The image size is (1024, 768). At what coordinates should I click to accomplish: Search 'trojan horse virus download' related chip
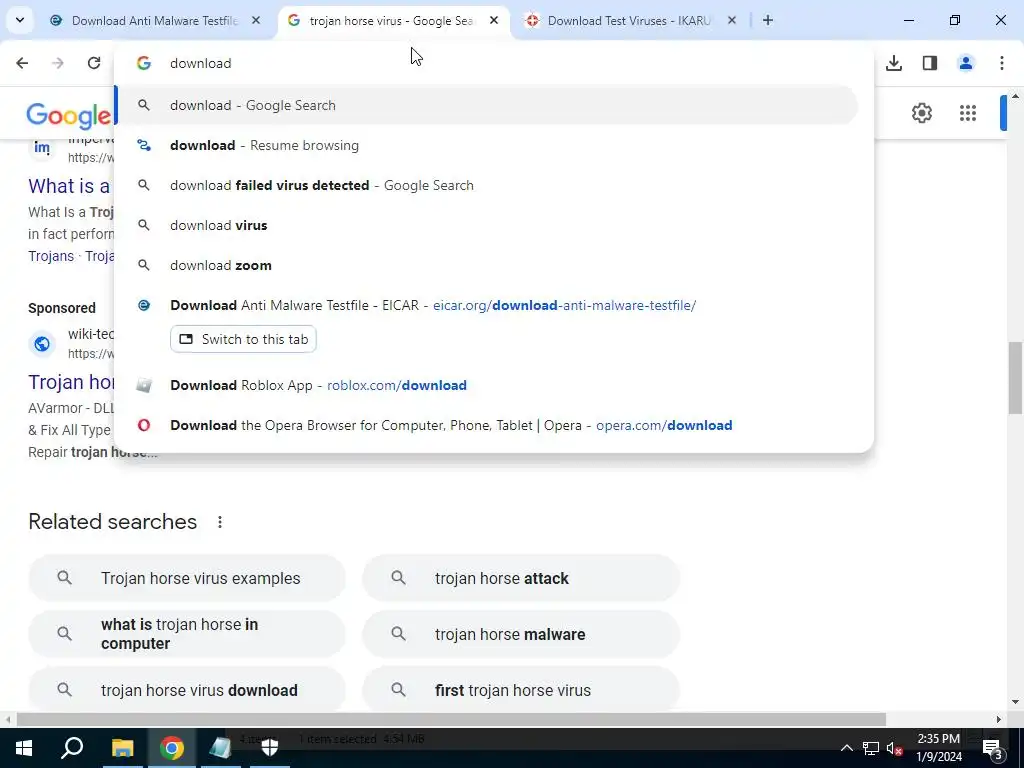click(x=187, y=690)
